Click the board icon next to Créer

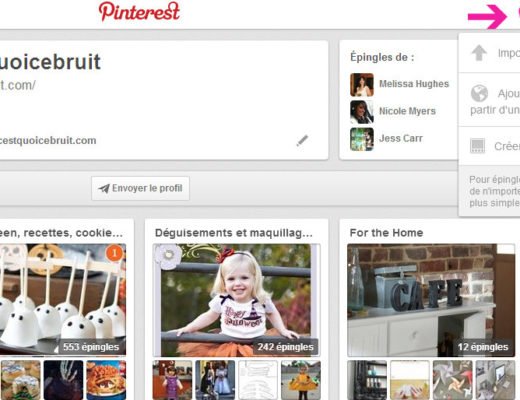coord(477,146)
